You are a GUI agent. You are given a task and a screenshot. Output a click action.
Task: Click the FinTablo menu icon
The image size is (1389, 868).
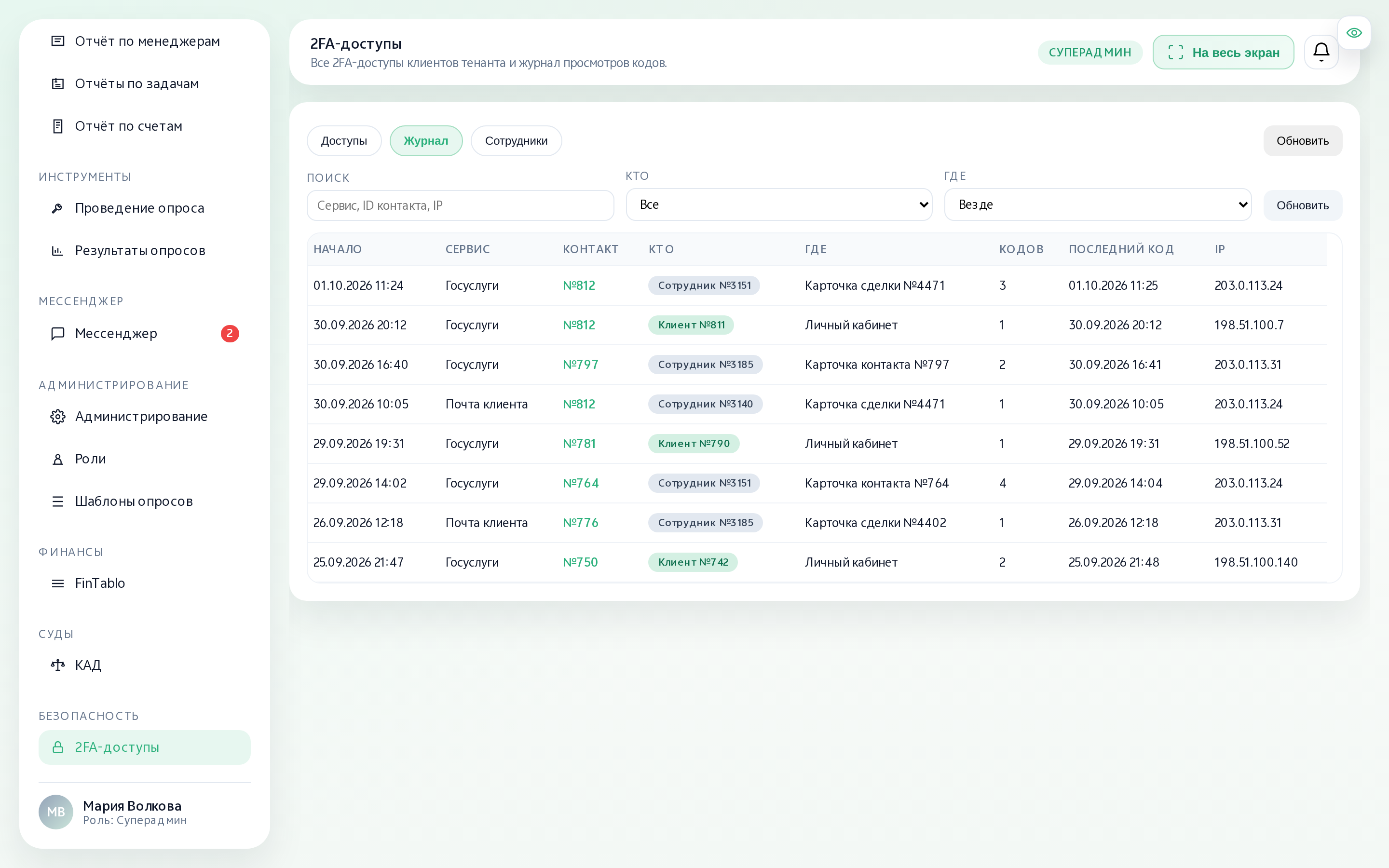pyautogui.click(x=57, y=583)
